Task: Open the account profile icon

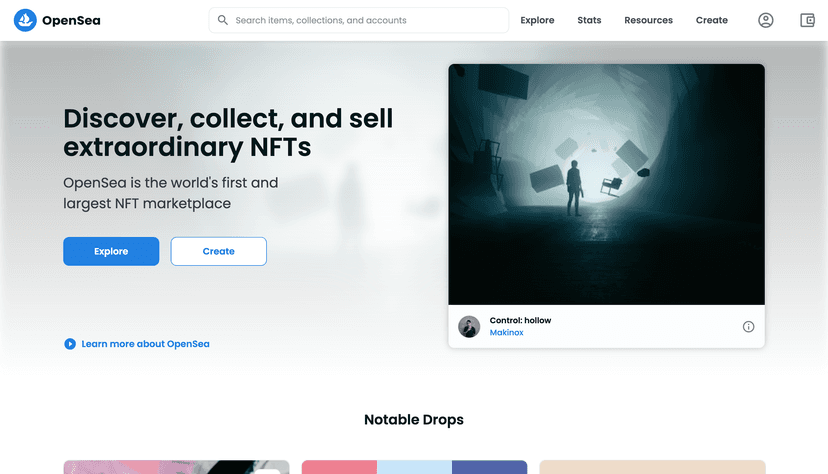Action: point(766,20)
